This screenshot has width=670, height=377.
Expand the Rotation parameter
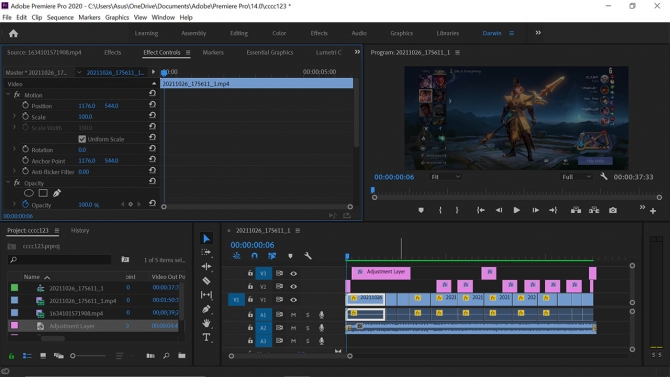(x=14, y=149)
